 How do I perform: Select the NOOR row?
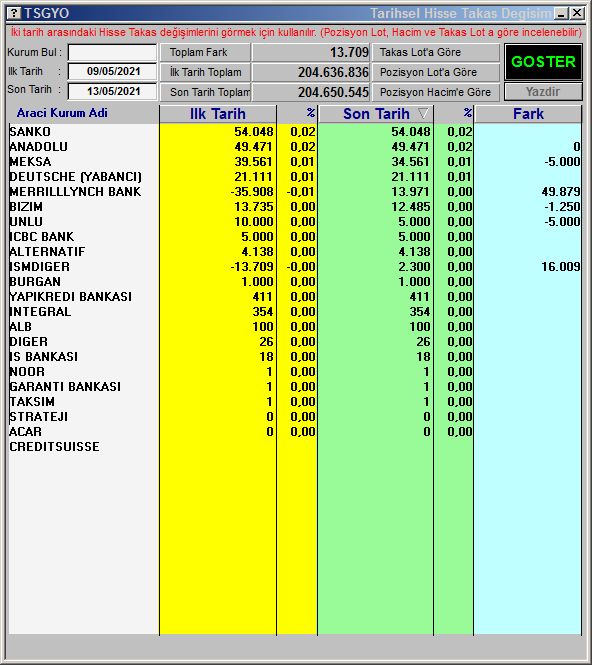[x=295, y=372]
